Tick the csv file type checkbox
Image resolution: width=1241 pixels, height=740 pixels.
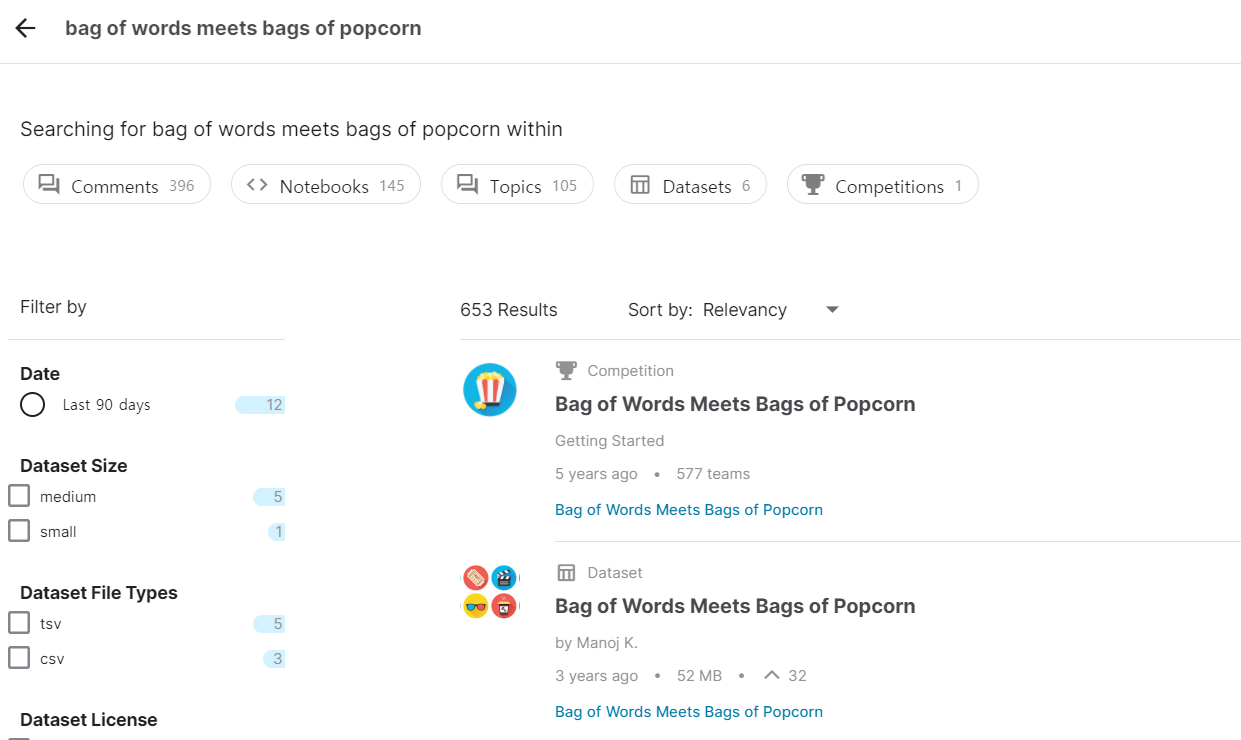point(19,658)
